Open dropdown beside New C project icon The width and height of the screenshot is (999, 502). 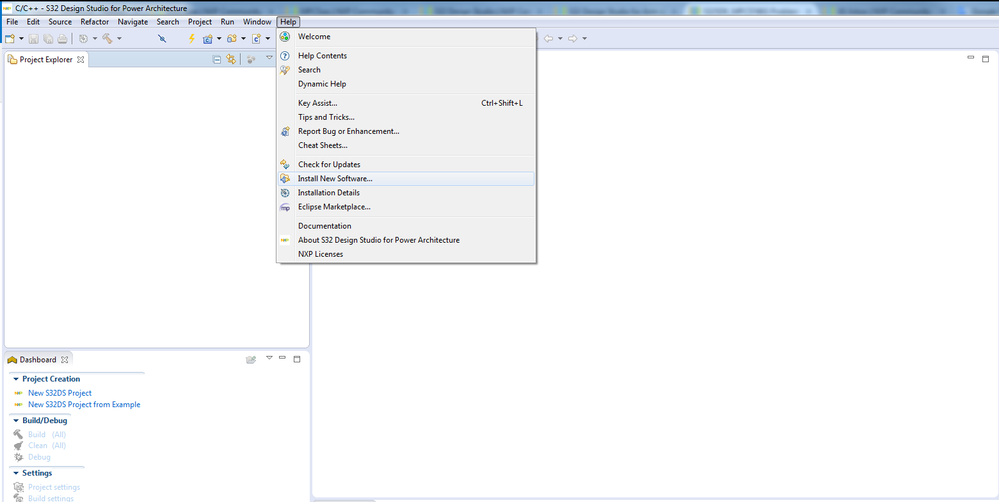[219, 39]
